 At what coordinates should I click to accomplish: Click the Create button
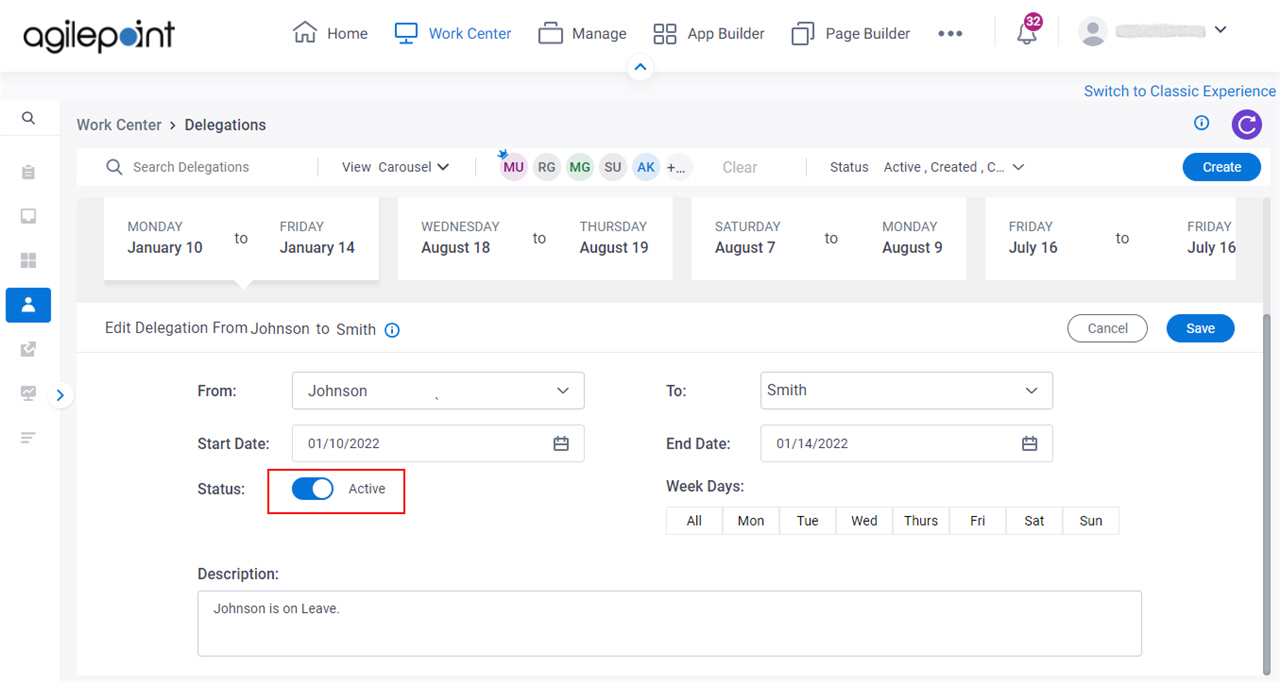pos(1222,167)
